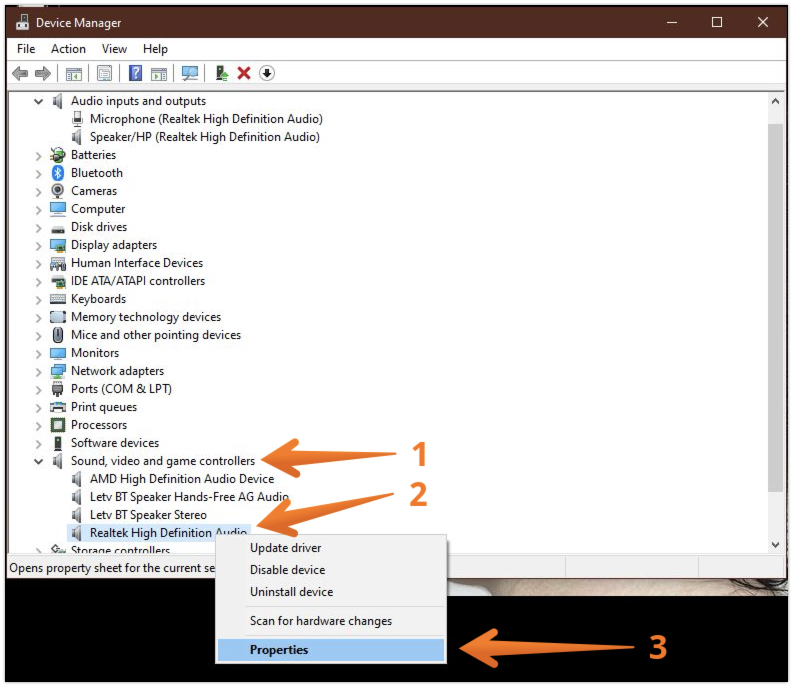Click the scrollbar up arrow
The width and height of the screenshot is (793, 687).
tap(775, 101)
